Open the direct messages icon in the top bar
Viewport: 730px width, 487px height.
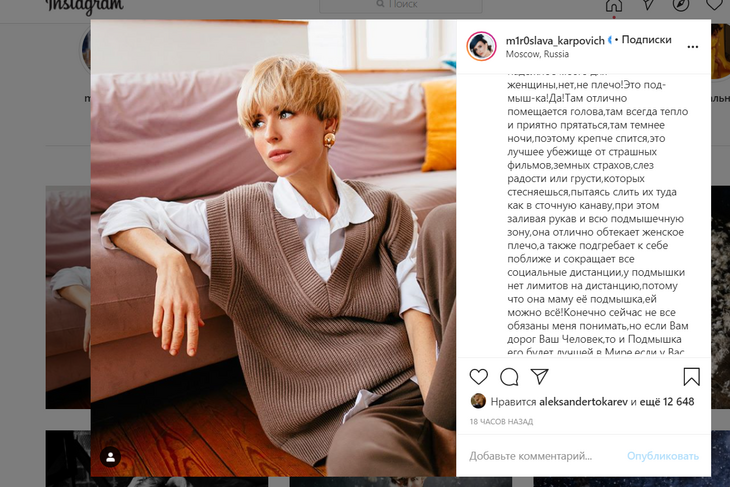[x=648, y=4]
